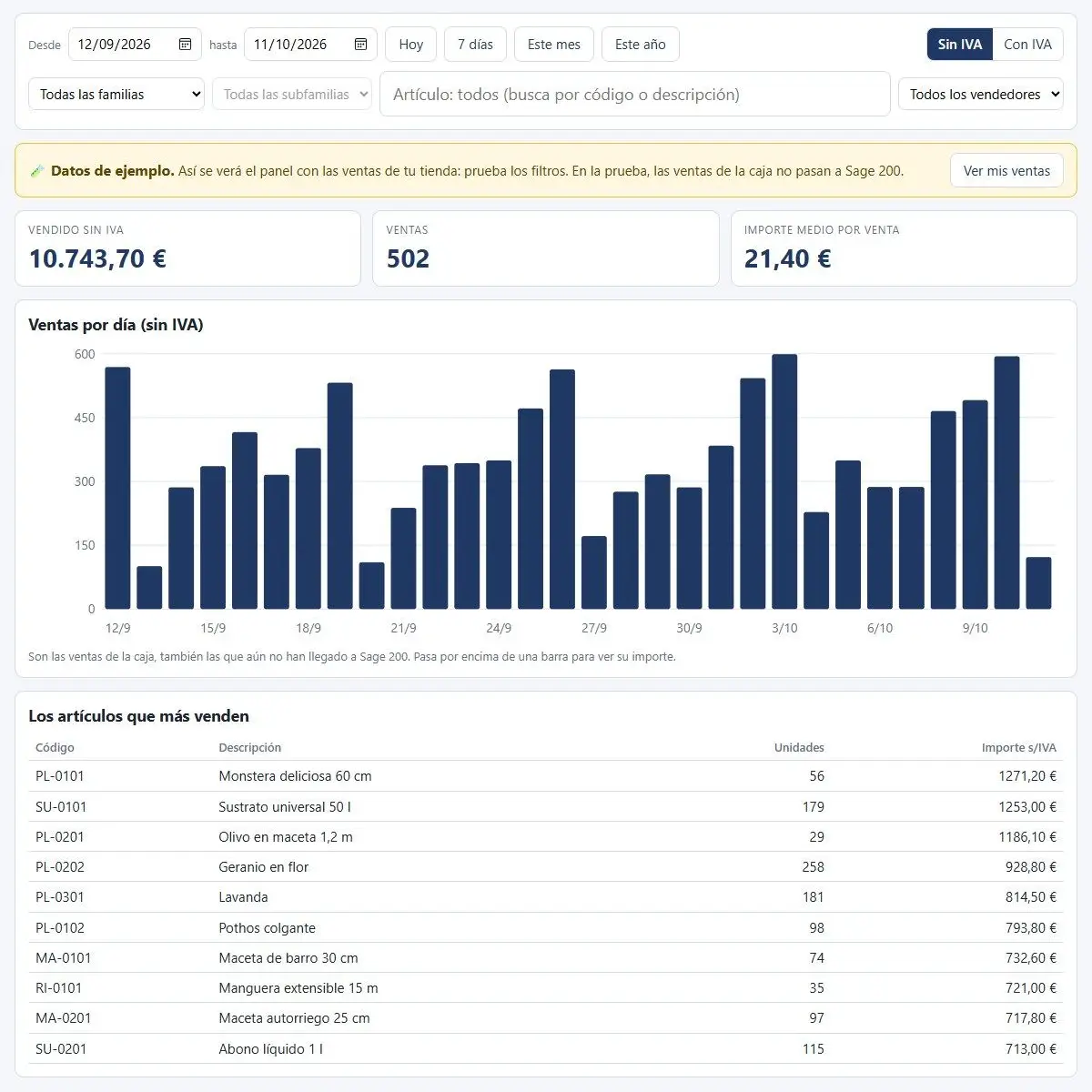Screen dimensions: 1092x1092
Task: Focus the Artículo search field
Action: (x=635, y=94)
